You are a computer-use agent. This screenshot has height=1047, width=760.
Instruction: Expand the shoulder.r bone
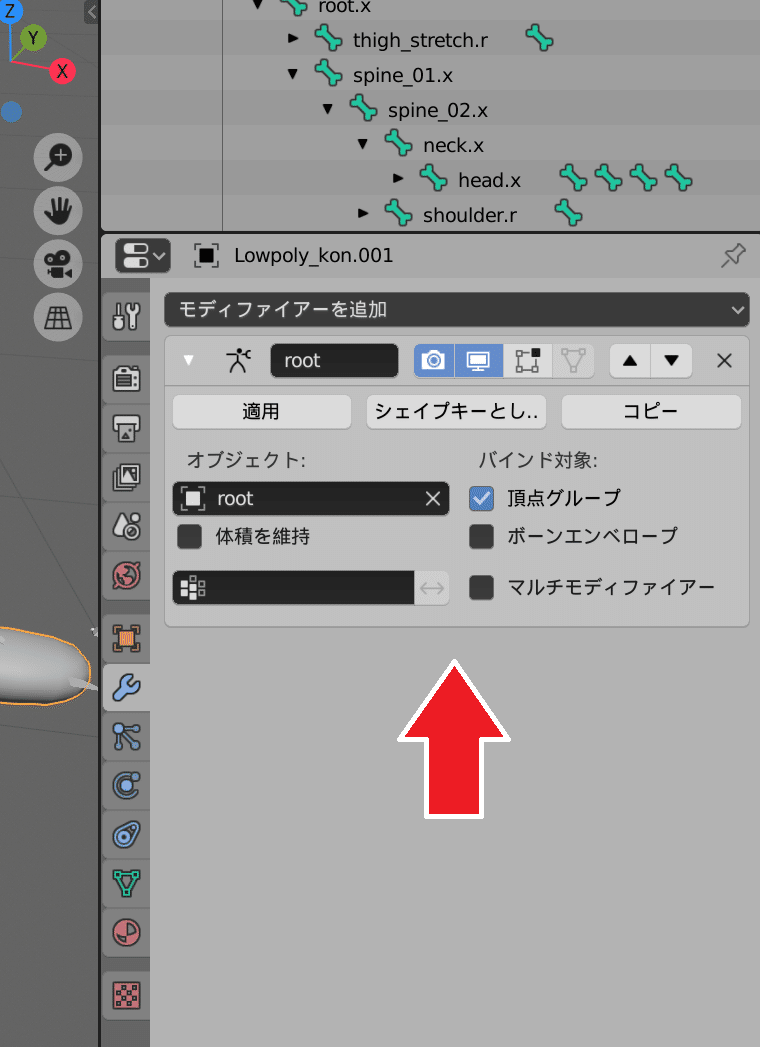(363, 213)
